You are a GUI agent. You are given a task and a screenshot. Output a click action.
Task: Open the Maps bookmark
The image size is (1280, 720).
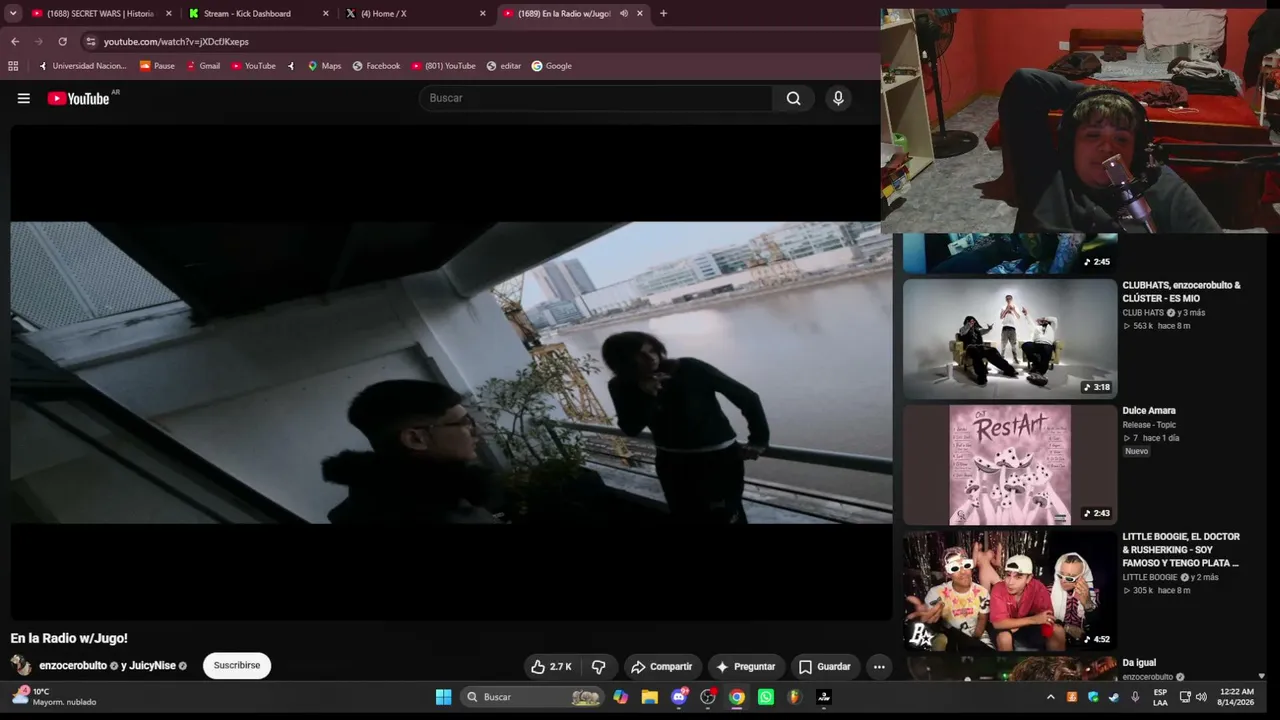324,66
